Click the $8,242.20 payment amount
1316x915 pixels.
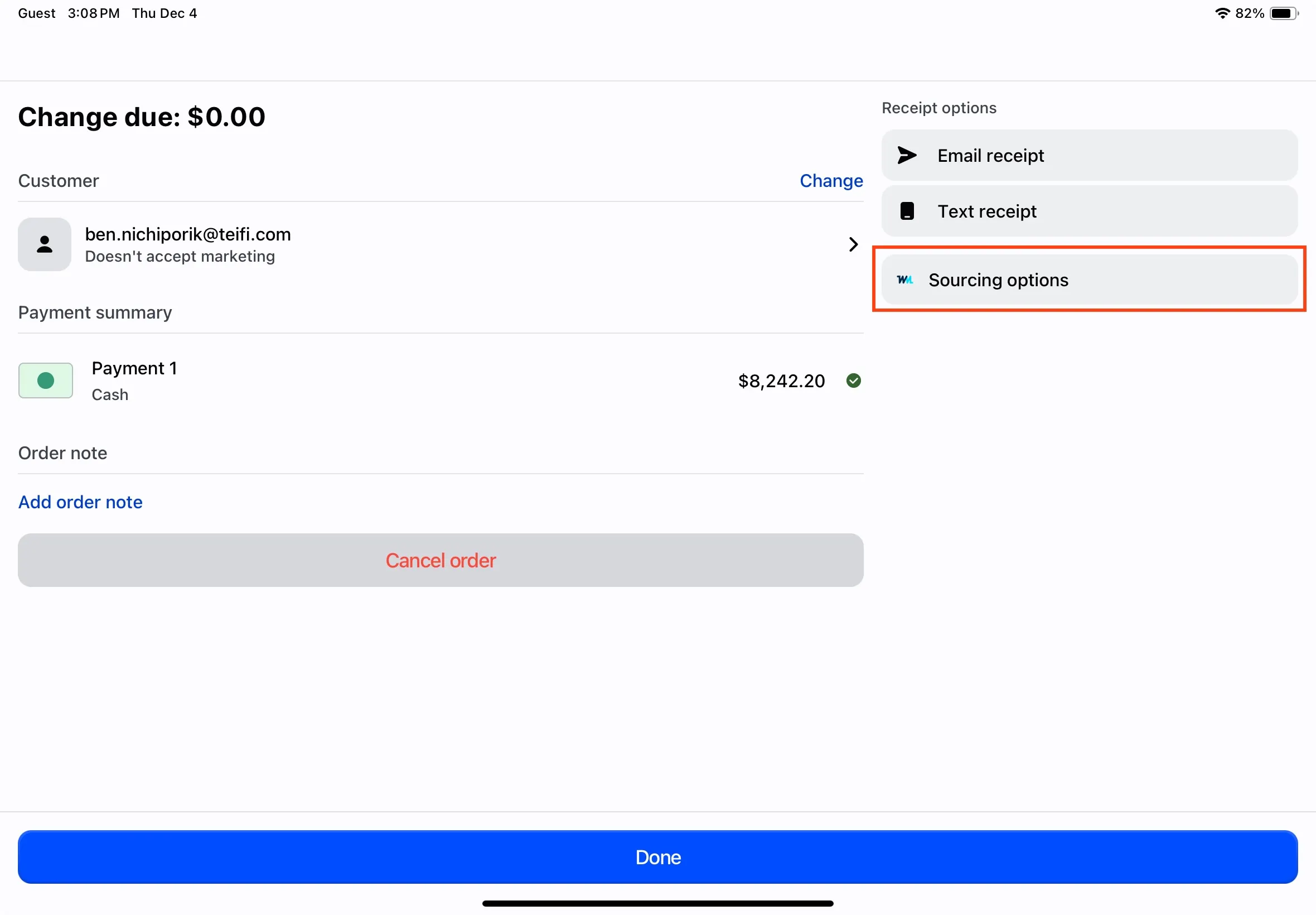pyautogui.click(x=781, y=381)
